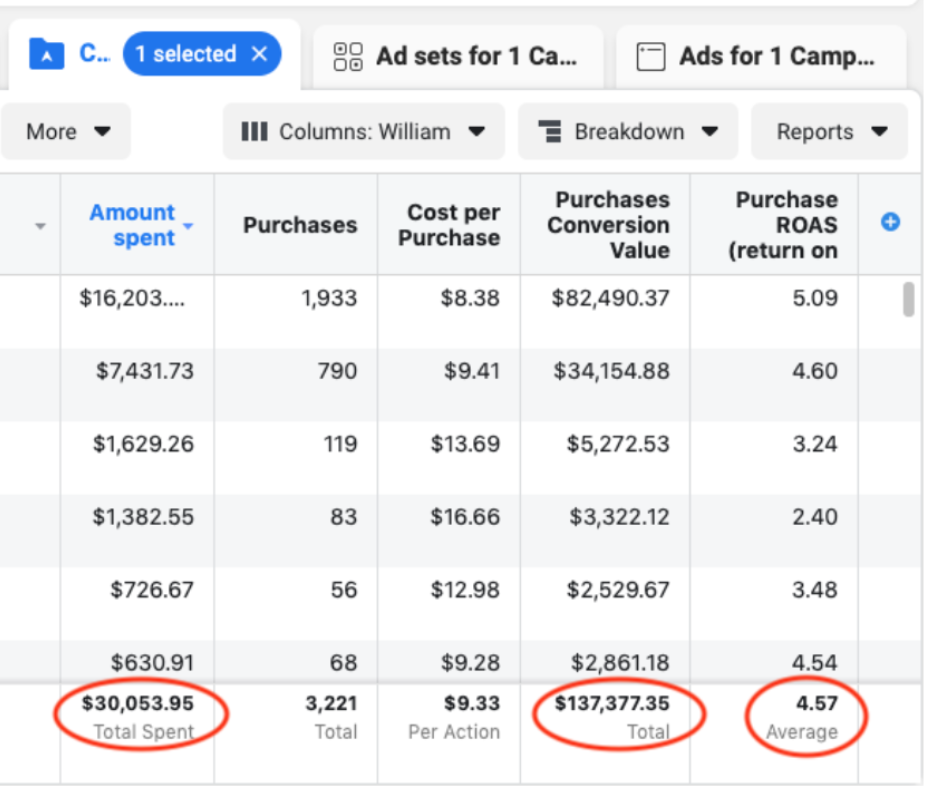Viewport: 926px width, 788px height.
Task: Open the Columns: William dropdown
Action: tap(363, 131)
